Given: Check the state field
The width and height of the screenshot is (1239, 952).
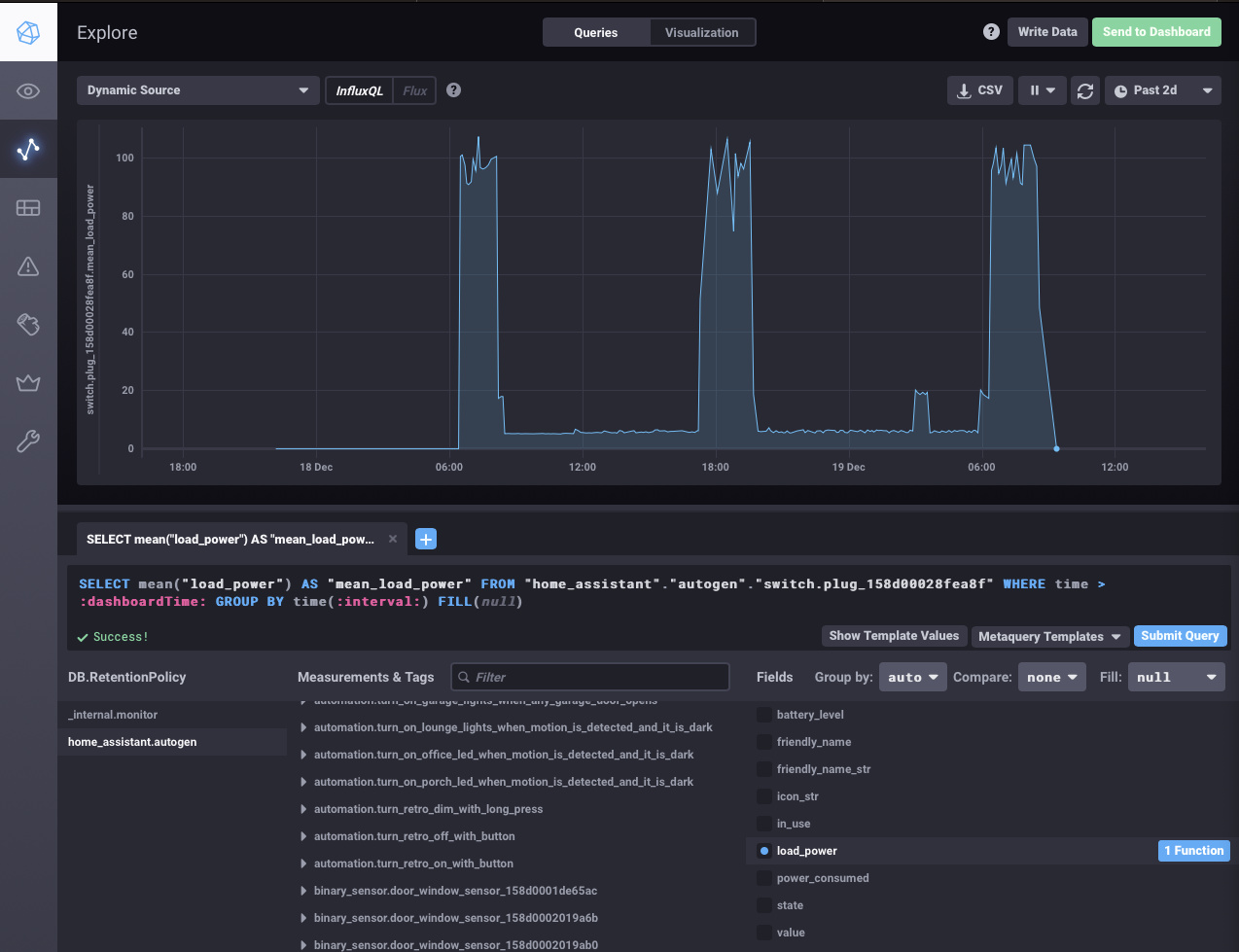Looking at the screenshot, I should (764, 905).
